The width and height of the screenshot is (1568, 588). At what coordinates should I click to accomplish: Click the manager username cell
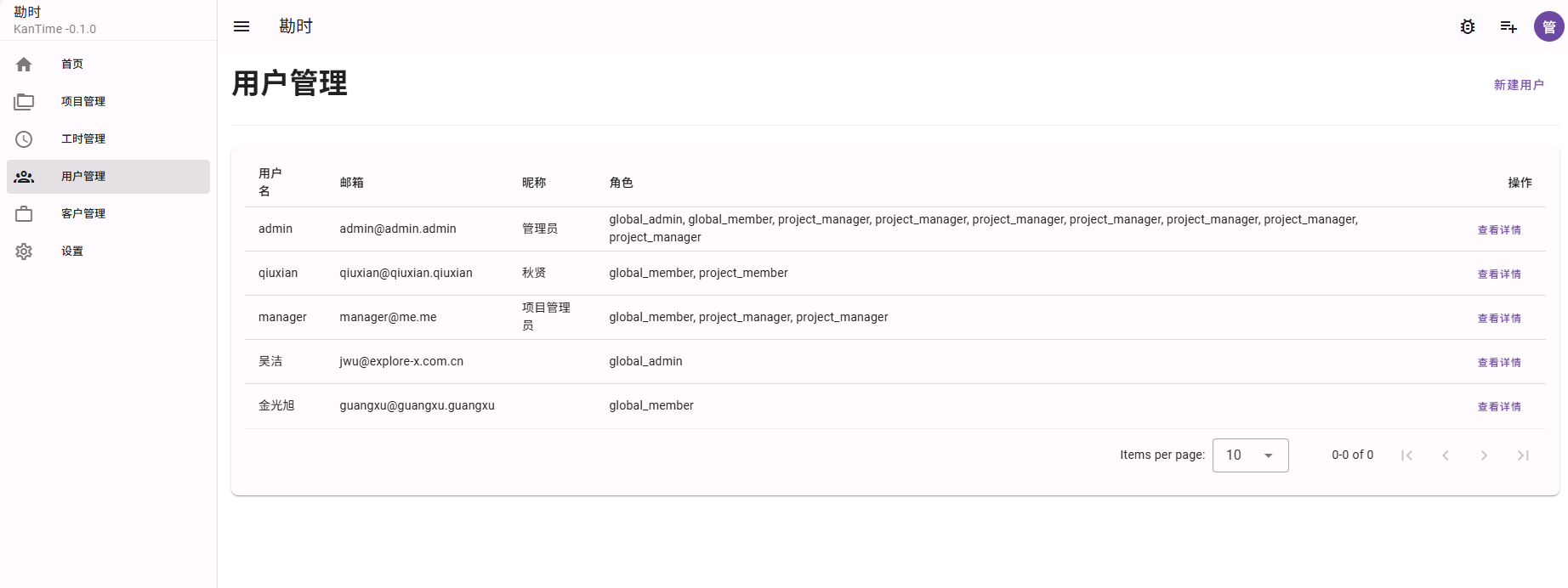pyautogui.click(x=282, y=317)
